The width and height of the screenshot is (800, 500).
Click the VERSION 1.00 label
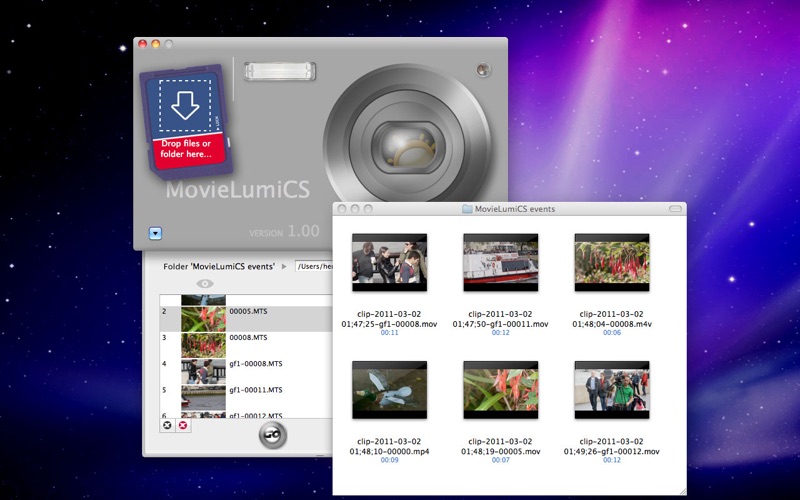pos(284,232)
